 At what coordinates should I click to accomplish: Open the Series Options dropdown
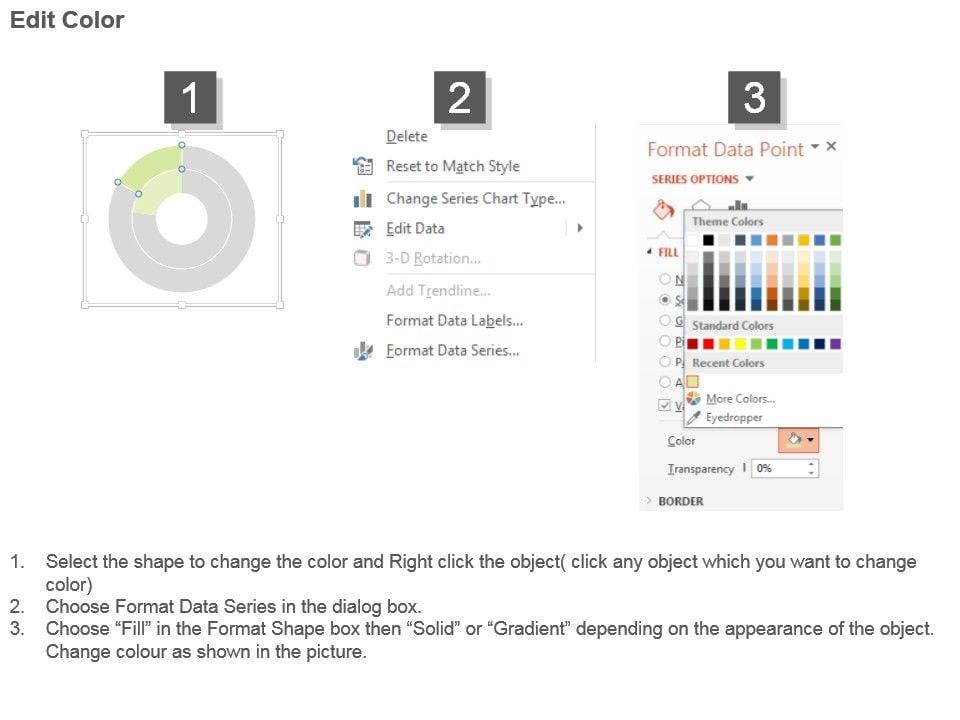750,180
